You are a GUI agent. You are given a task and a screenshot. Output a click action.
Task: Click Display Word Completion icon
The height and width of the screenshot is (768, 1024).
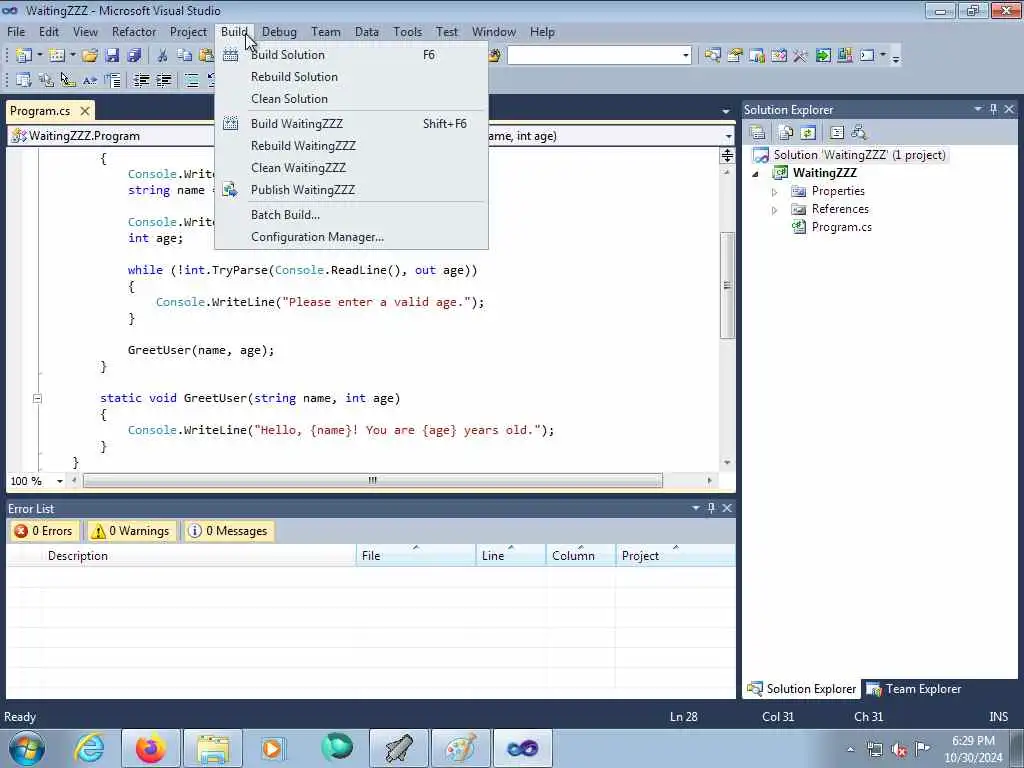(89, 80)
